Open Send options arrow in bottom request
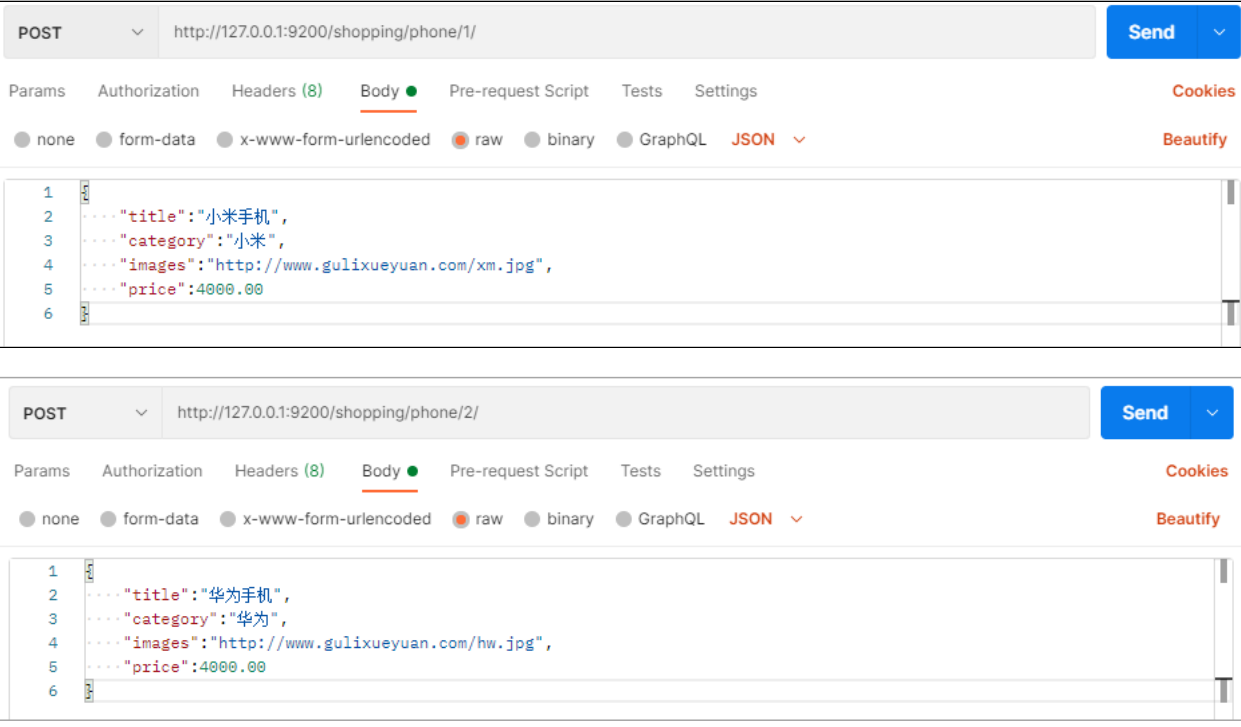Screen dimensions: 1241x727 [x=1212, y=413]
